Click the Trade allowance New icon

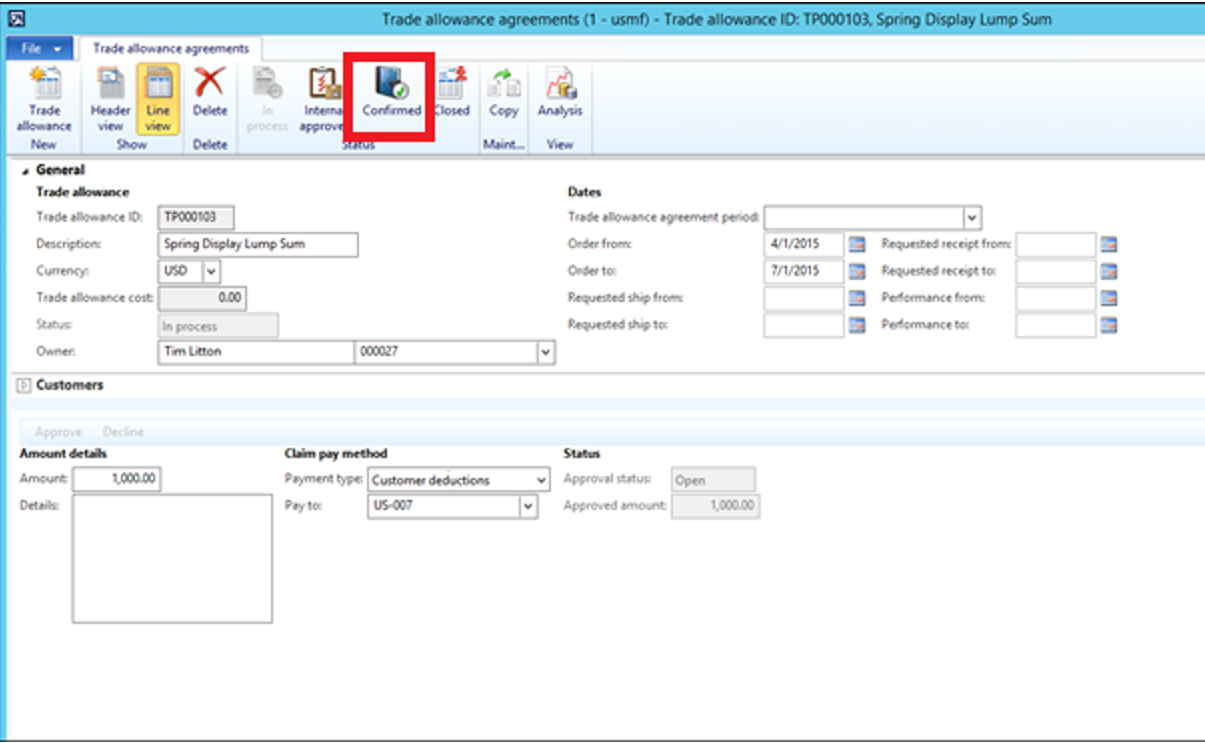pos(44,99)
